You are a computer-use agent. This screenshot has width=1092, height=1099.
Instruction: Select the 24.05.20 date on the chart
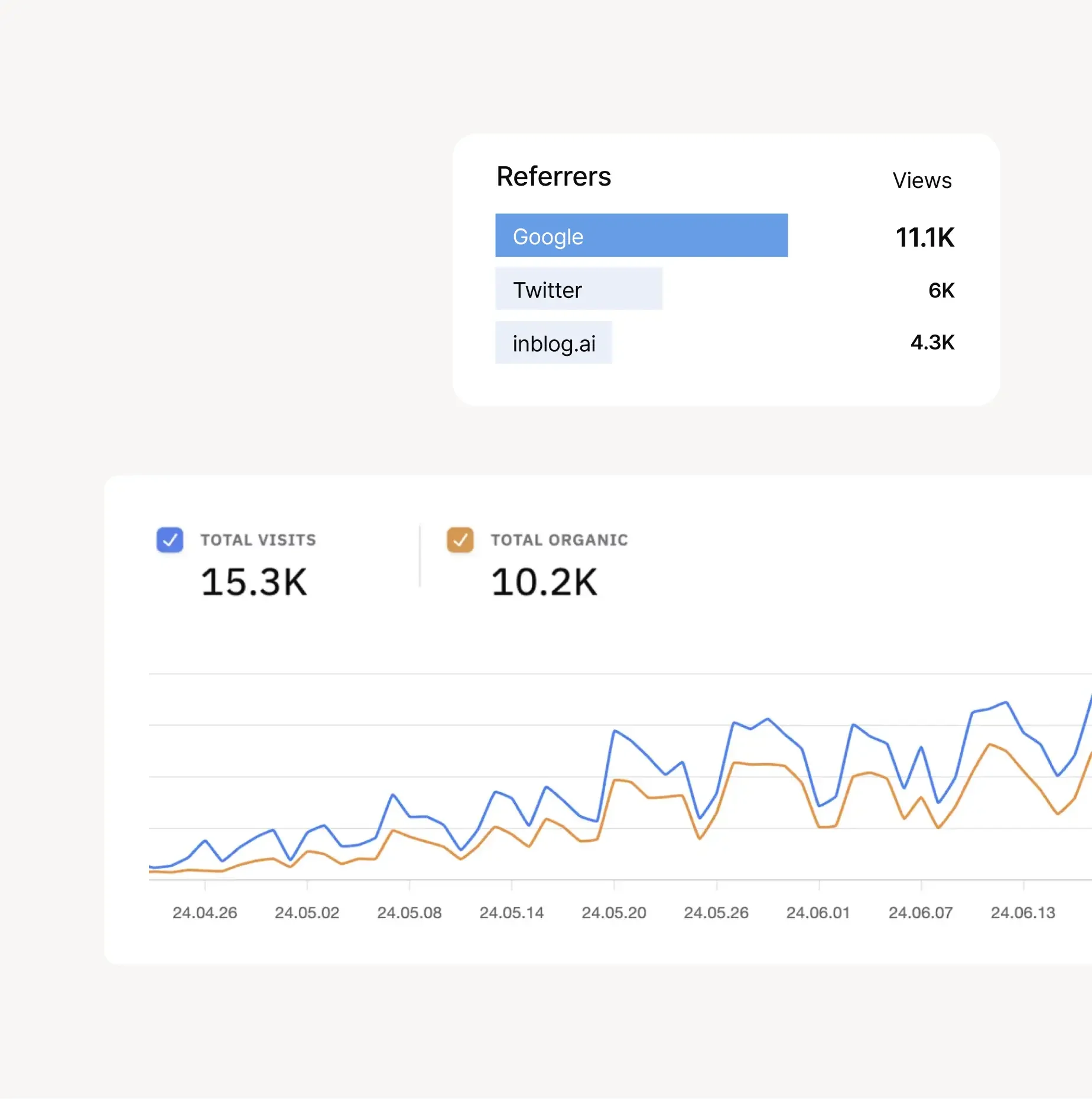click(613, 913)
